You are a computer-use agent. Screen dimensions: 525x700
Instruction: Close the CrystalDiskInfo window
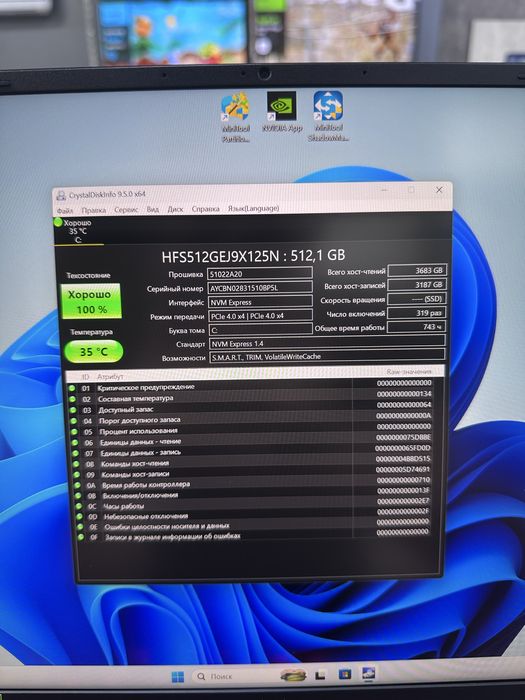pos(439,190)
